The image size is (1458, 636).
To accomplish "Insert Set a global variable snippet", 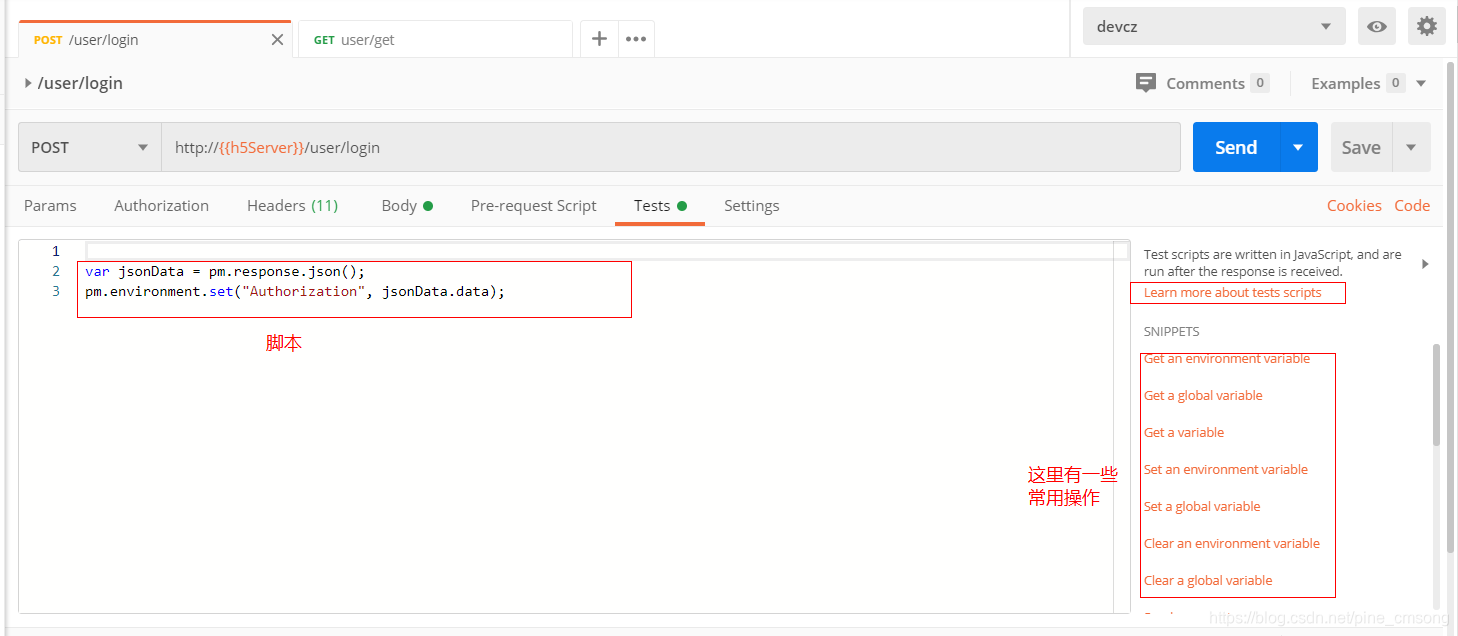I will coord(1202,506).
